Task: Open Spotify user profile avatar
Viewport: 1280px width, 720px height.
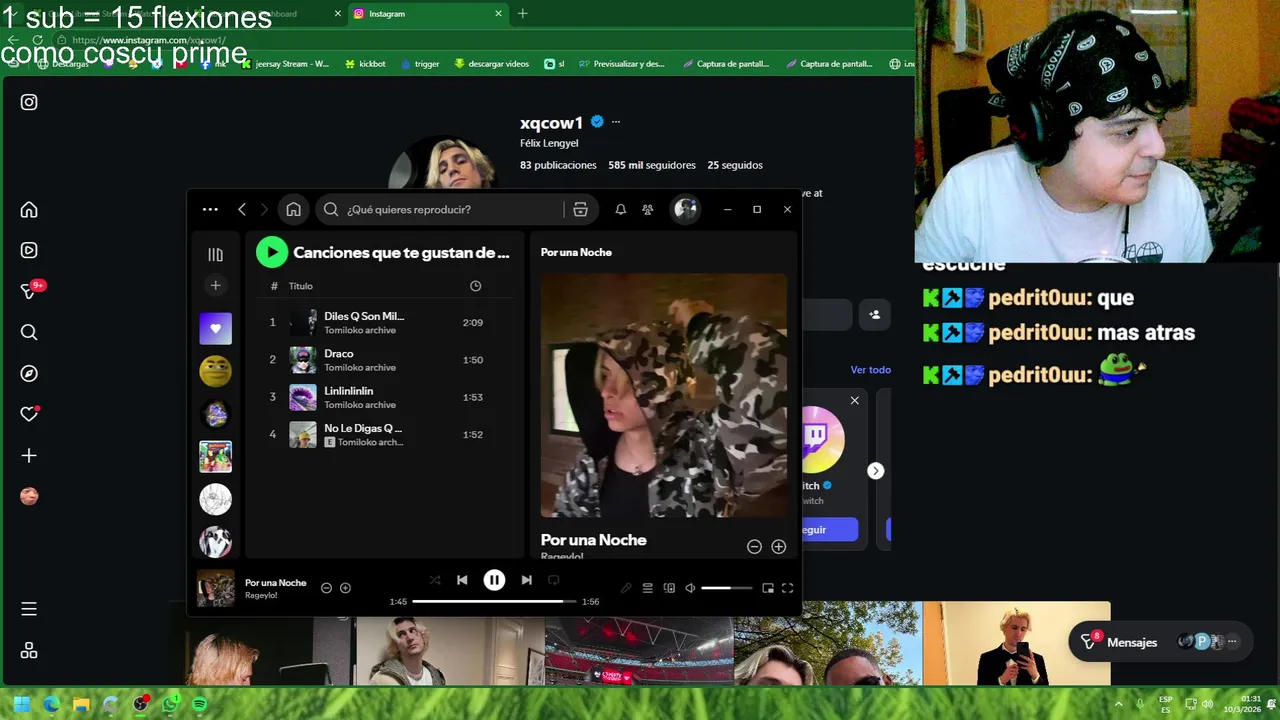Action: [685, 209]
